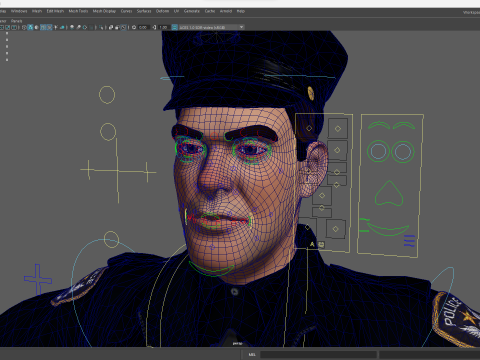Click the persp camera label
480x360 pixels.
click(237, 343)
